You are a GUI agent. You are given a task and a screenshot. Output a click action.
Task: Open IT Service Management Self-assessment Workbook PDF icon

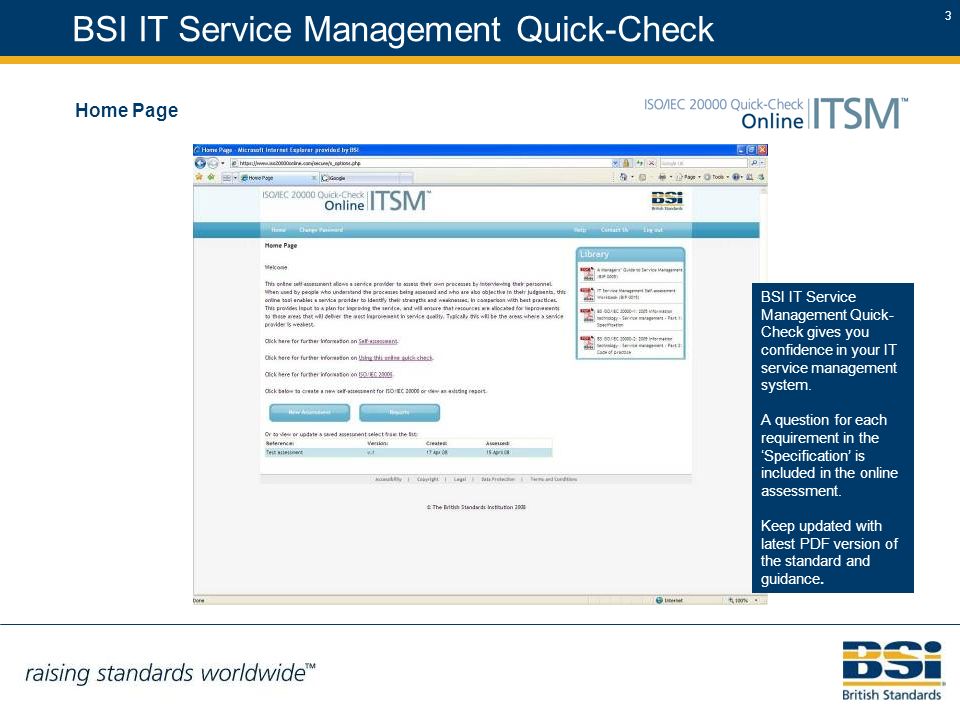pos(587,294)
